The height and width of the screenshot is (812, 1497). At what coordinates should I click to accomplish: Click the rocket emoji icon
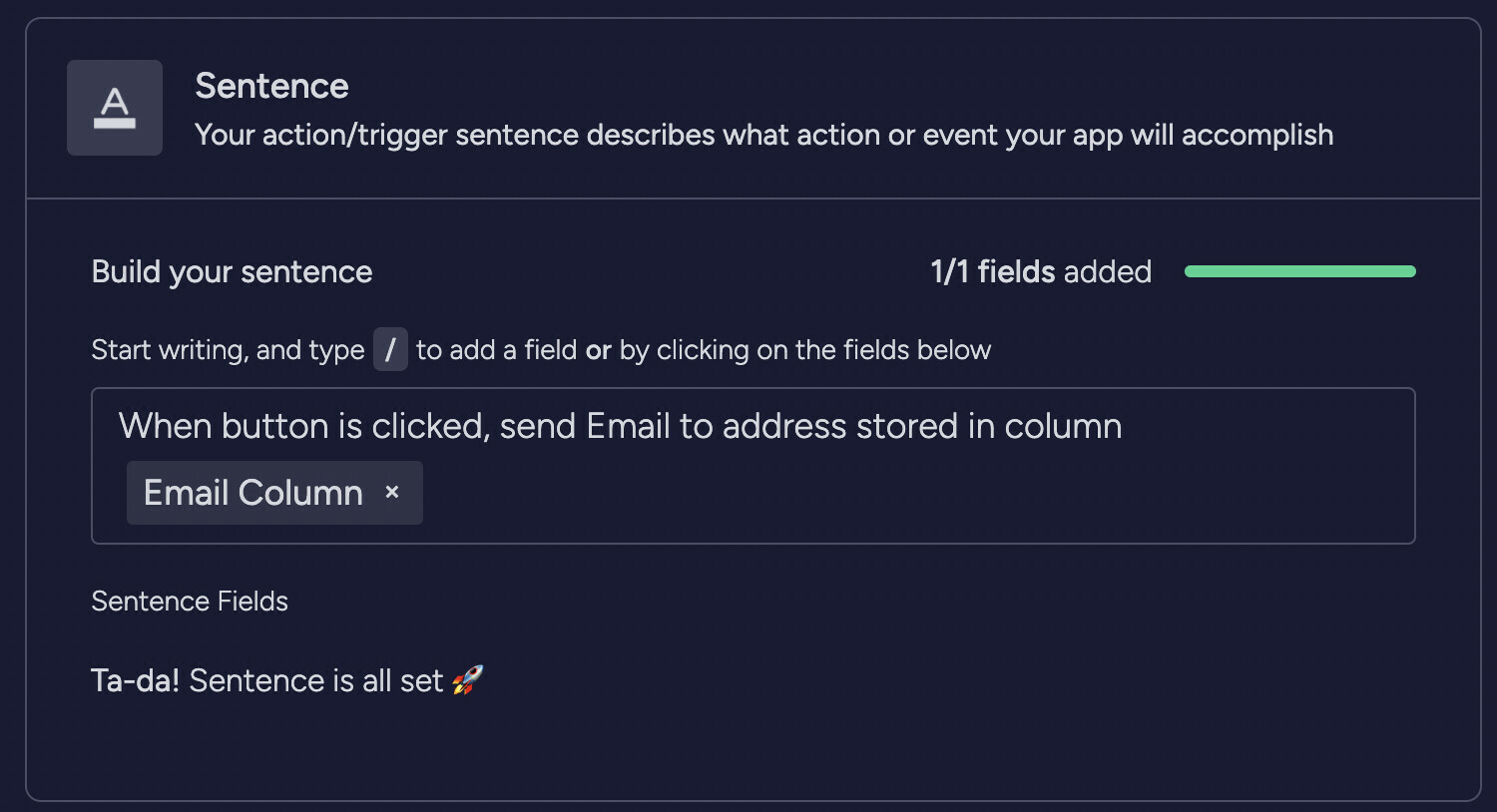click(x=467, y=680)
